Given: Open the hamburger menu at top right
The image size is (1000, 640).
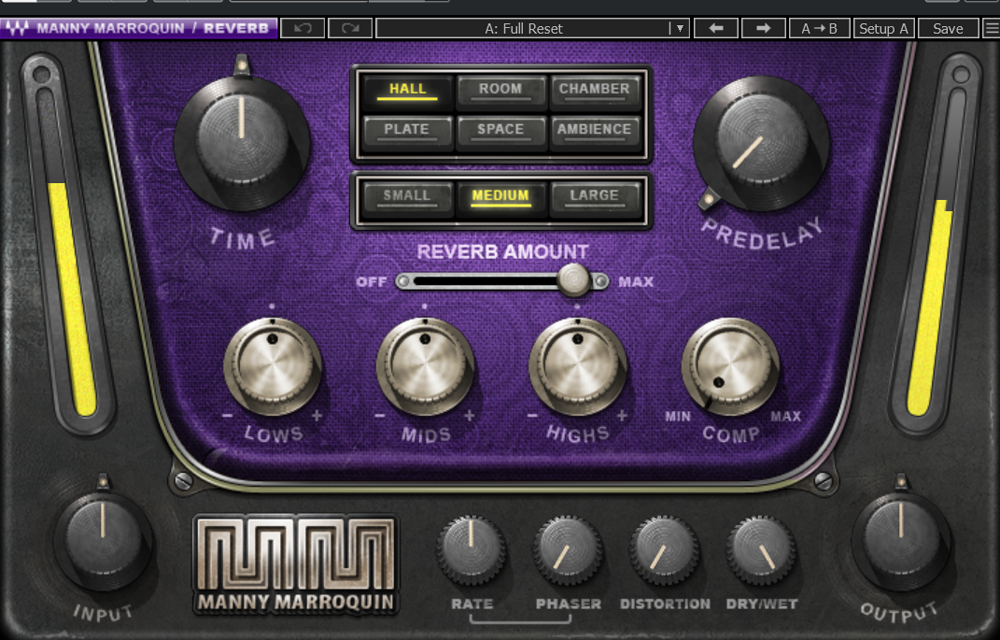Looking at the screenshot, I should click(x=991, y=29).
